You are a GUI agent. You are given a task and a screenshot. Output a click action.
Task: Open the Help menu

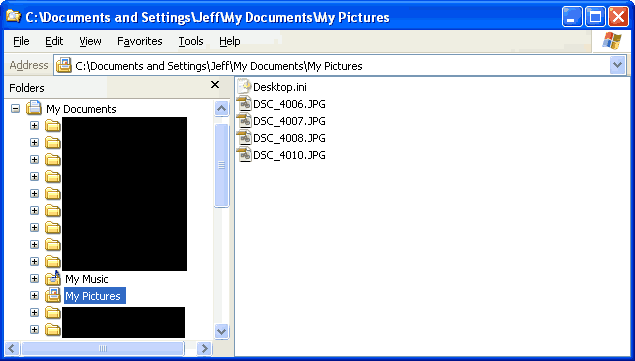pyautogui.click(x=230, y=41)
